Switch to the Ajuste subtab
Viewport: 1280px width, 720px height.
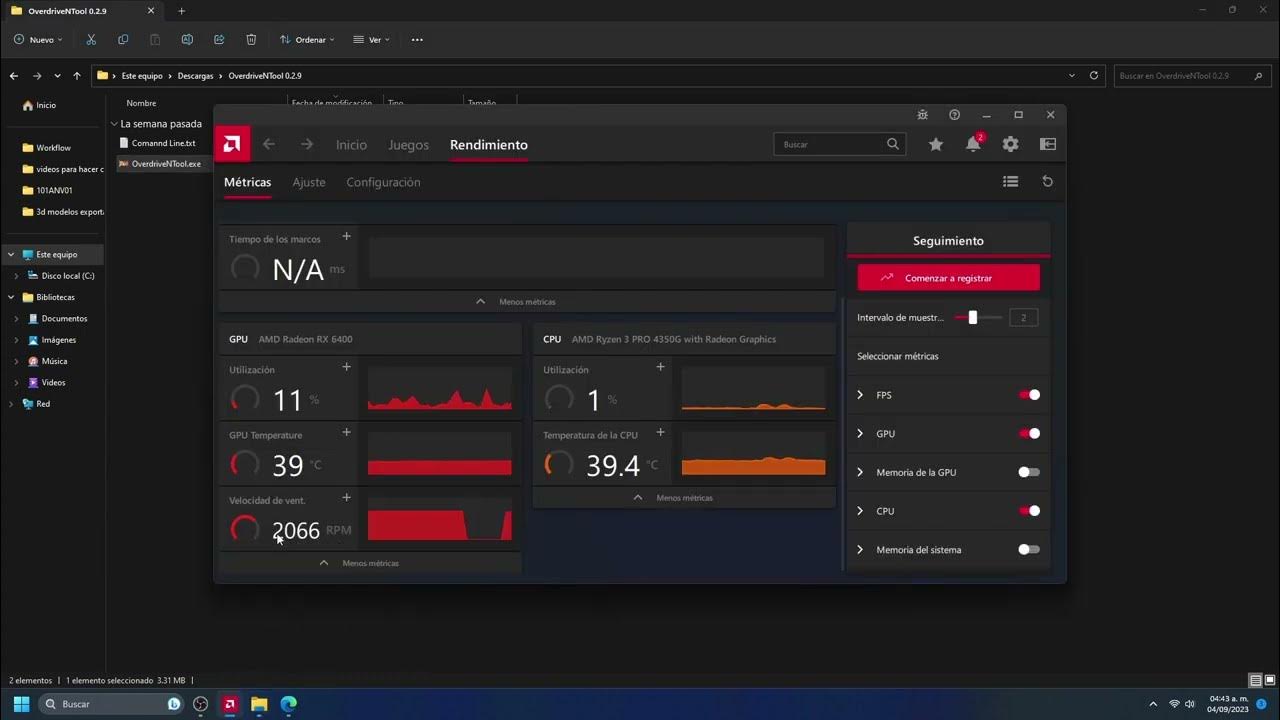click(x=309, y=182)
